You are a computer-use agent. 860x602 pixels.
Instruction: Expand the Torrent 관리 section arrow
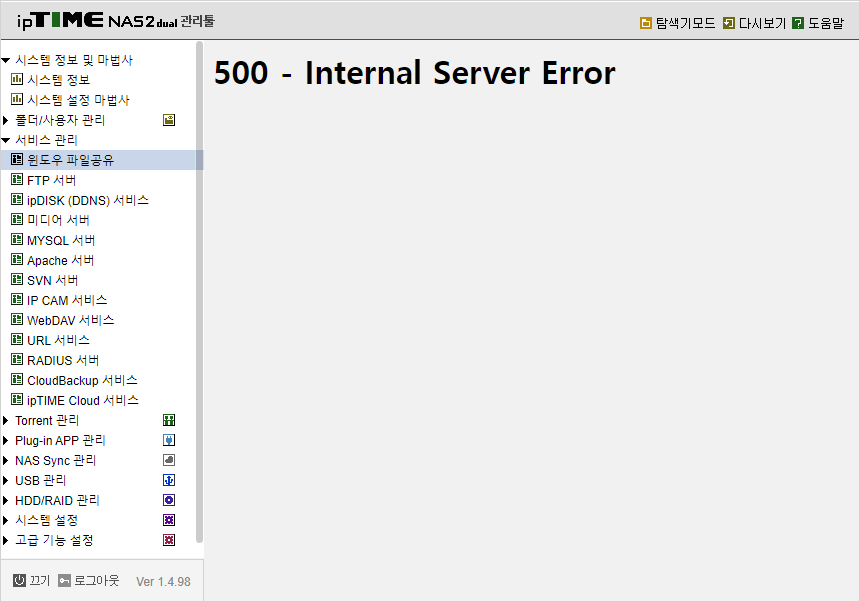pos(5,421)
